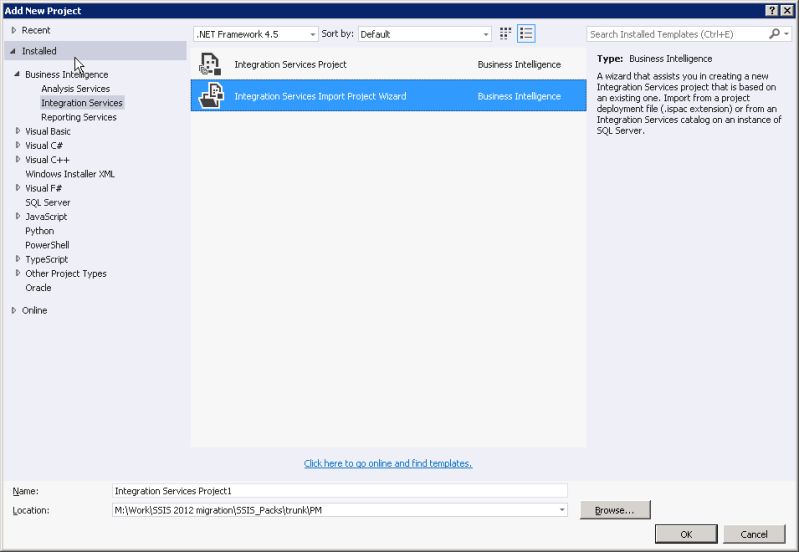Expand the Online node
Screen dimensions: 799x552
[14, 310]
